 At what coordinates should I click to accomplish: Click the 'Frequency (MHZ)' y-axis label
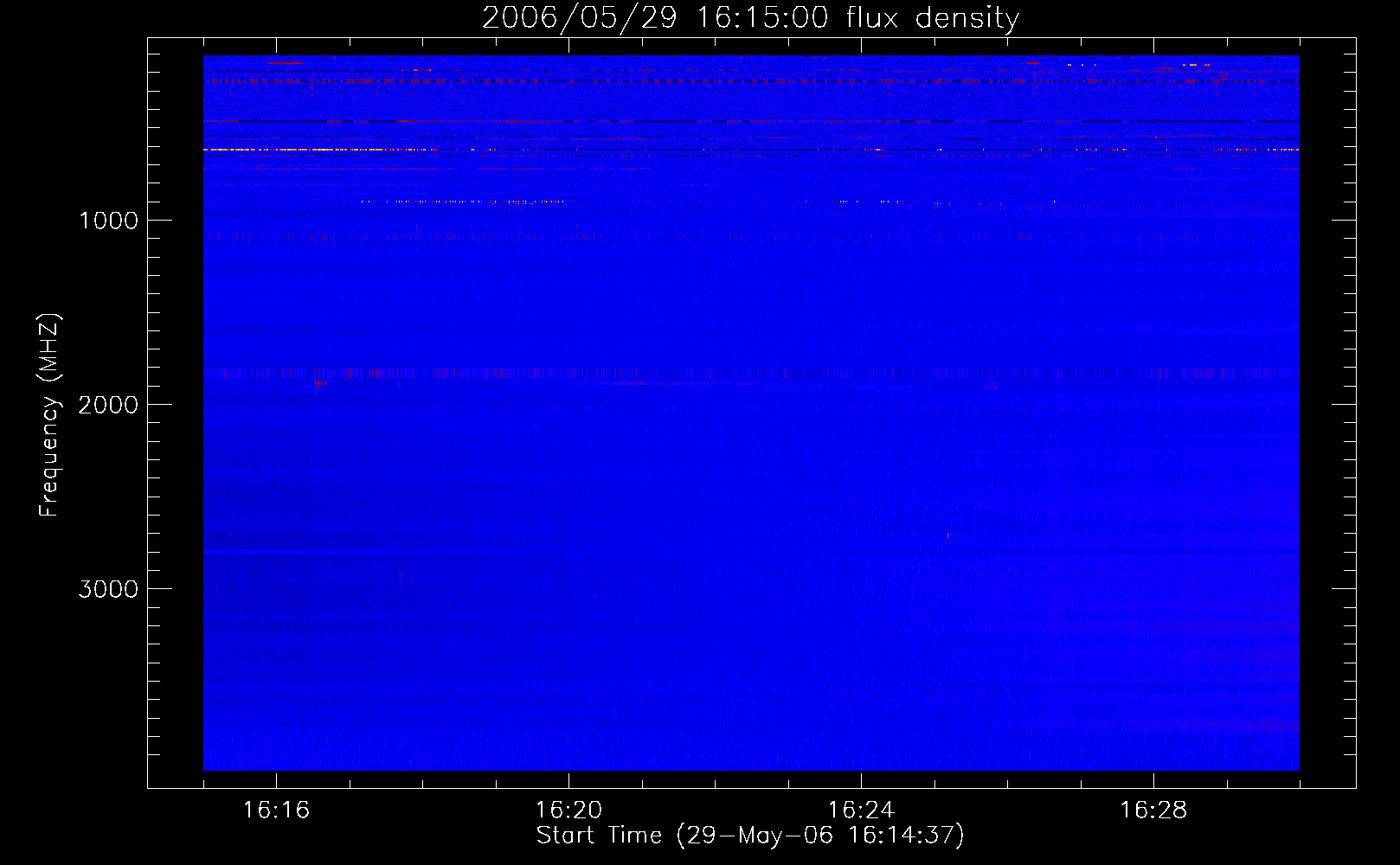point(49,415)
